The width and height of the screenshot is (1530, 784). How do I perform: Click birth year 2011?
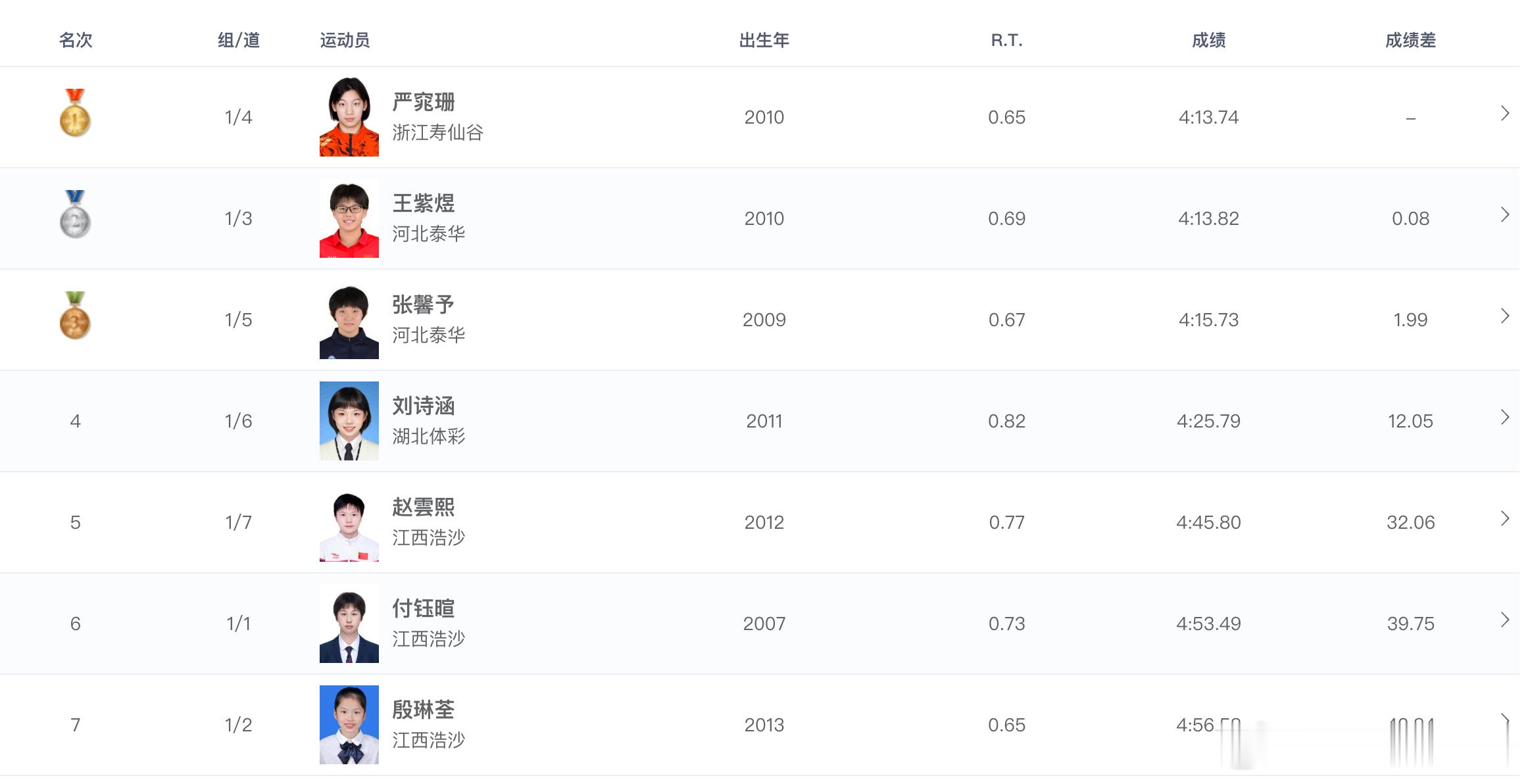(x=764, y=421)
